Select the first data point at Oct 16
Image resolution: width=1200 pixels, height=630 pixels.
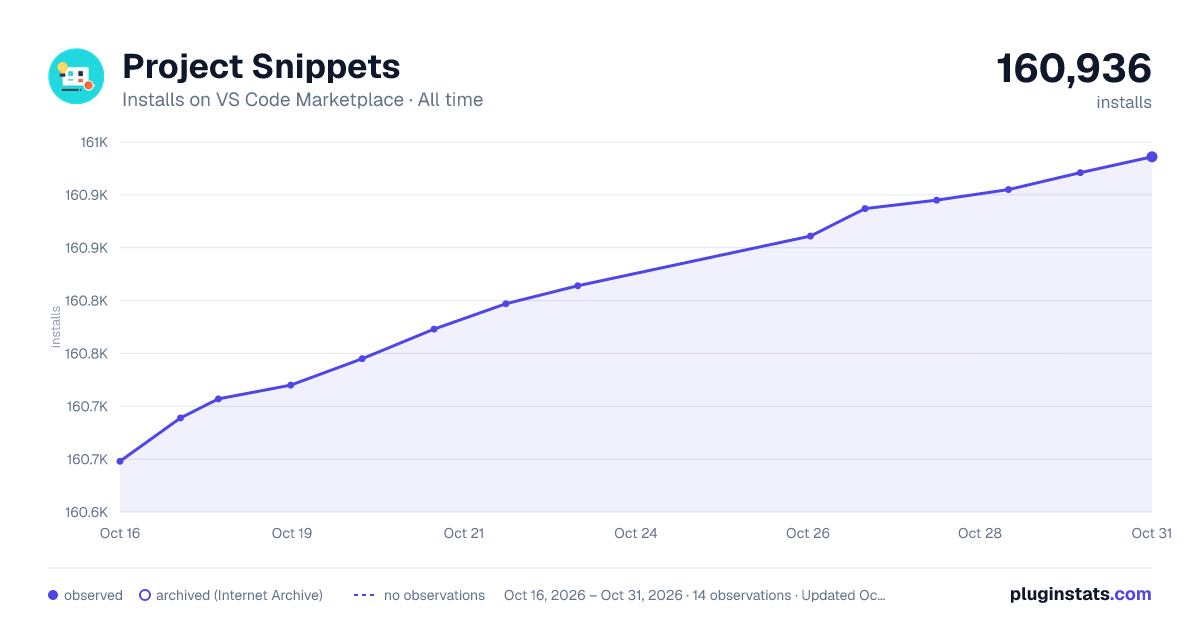click(x=120, y=461)
